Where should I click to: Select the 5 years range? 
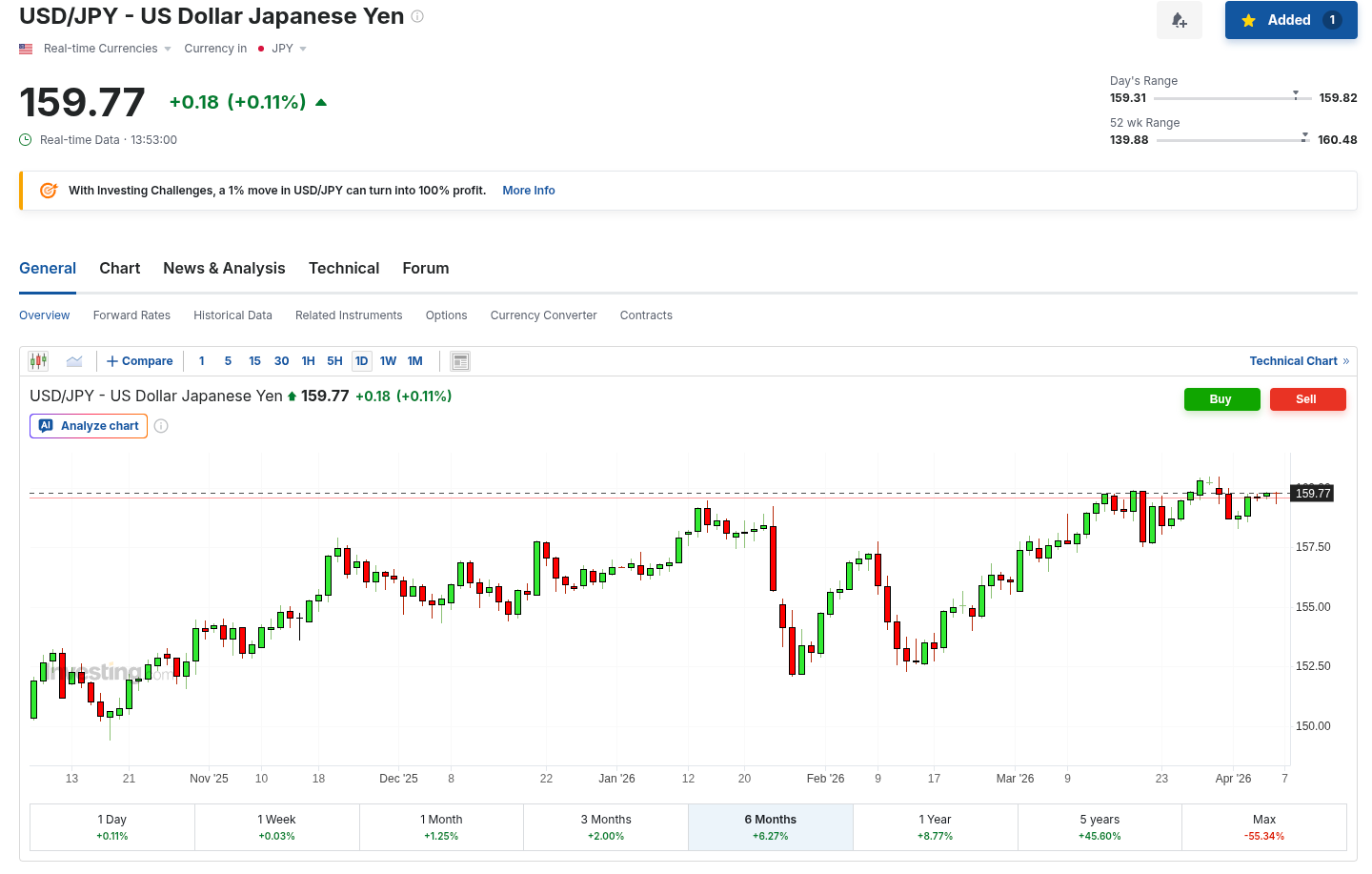(1100, 827)
